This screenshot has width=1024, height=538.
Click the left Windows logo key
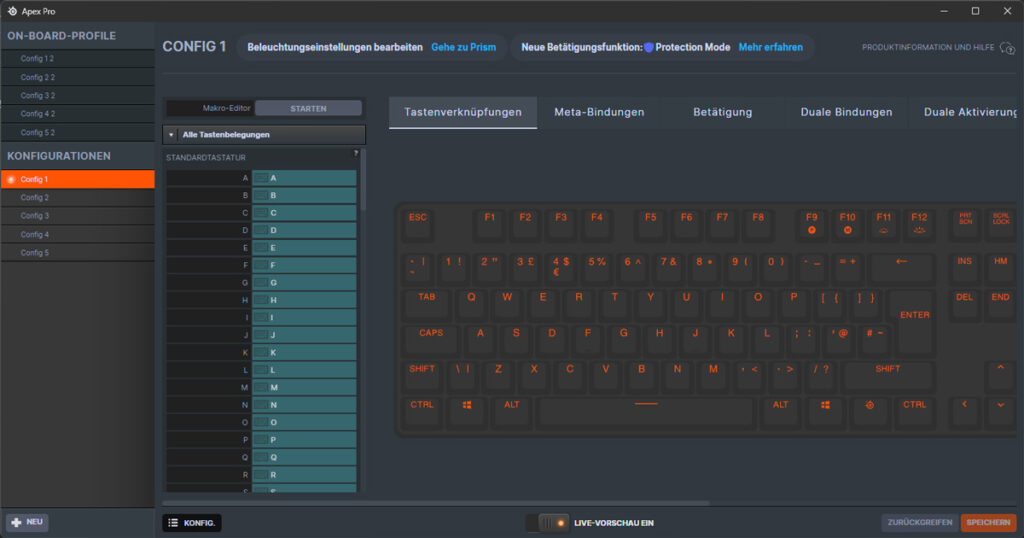pos(467,411)
